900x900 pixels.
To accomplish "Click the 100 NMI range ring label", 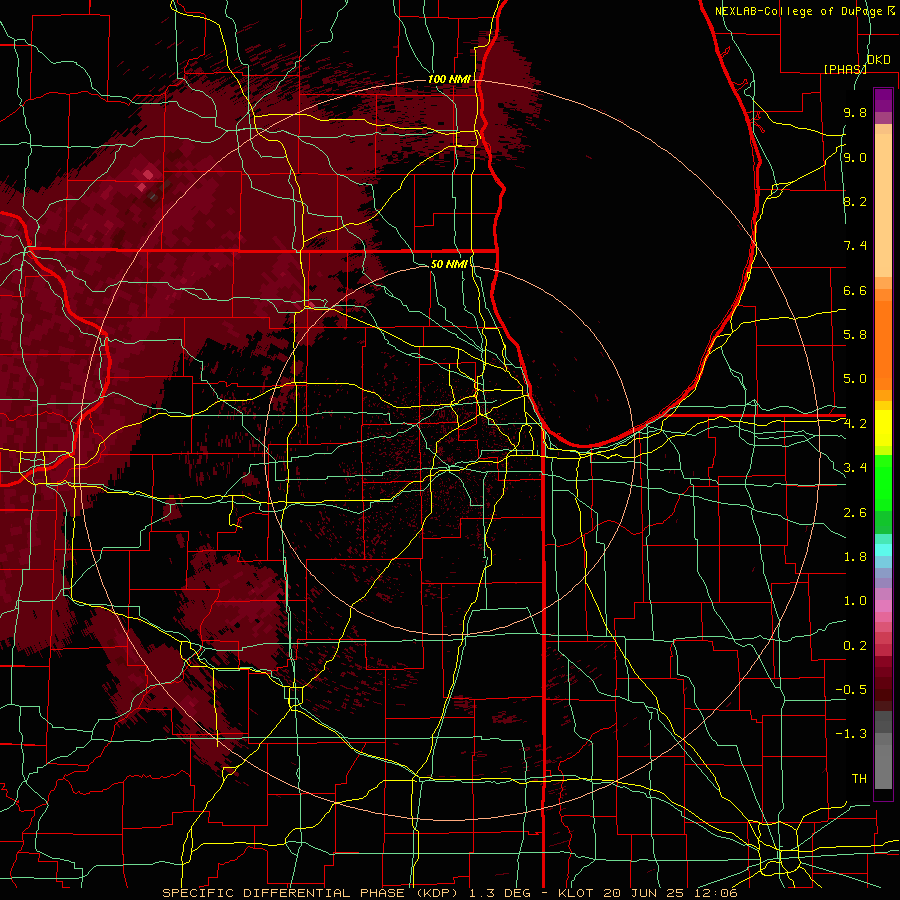I will pos(449,79).
